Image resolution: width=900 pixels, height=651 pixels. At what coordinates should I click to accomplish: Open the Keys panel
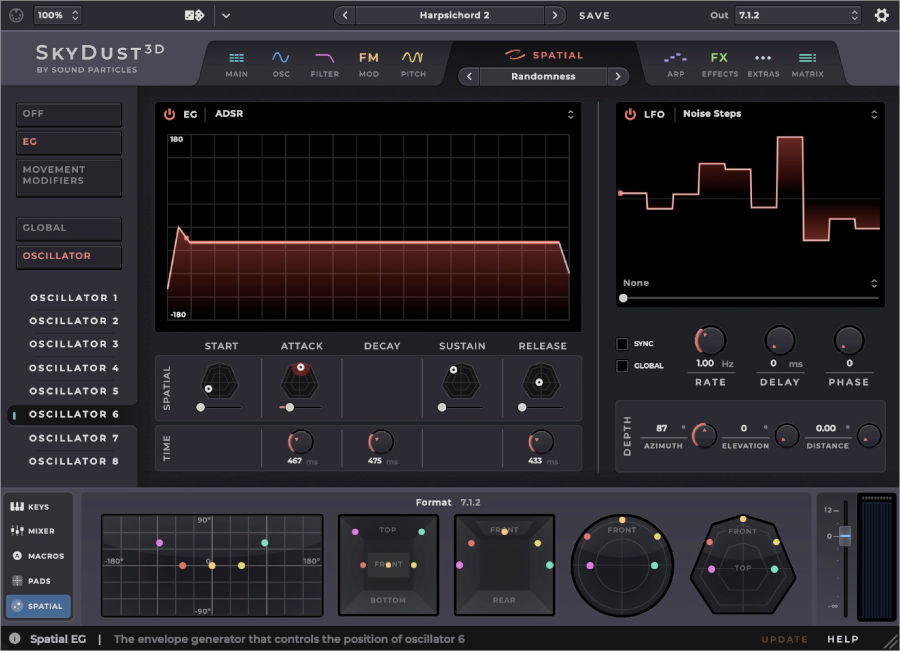(37, 506)
